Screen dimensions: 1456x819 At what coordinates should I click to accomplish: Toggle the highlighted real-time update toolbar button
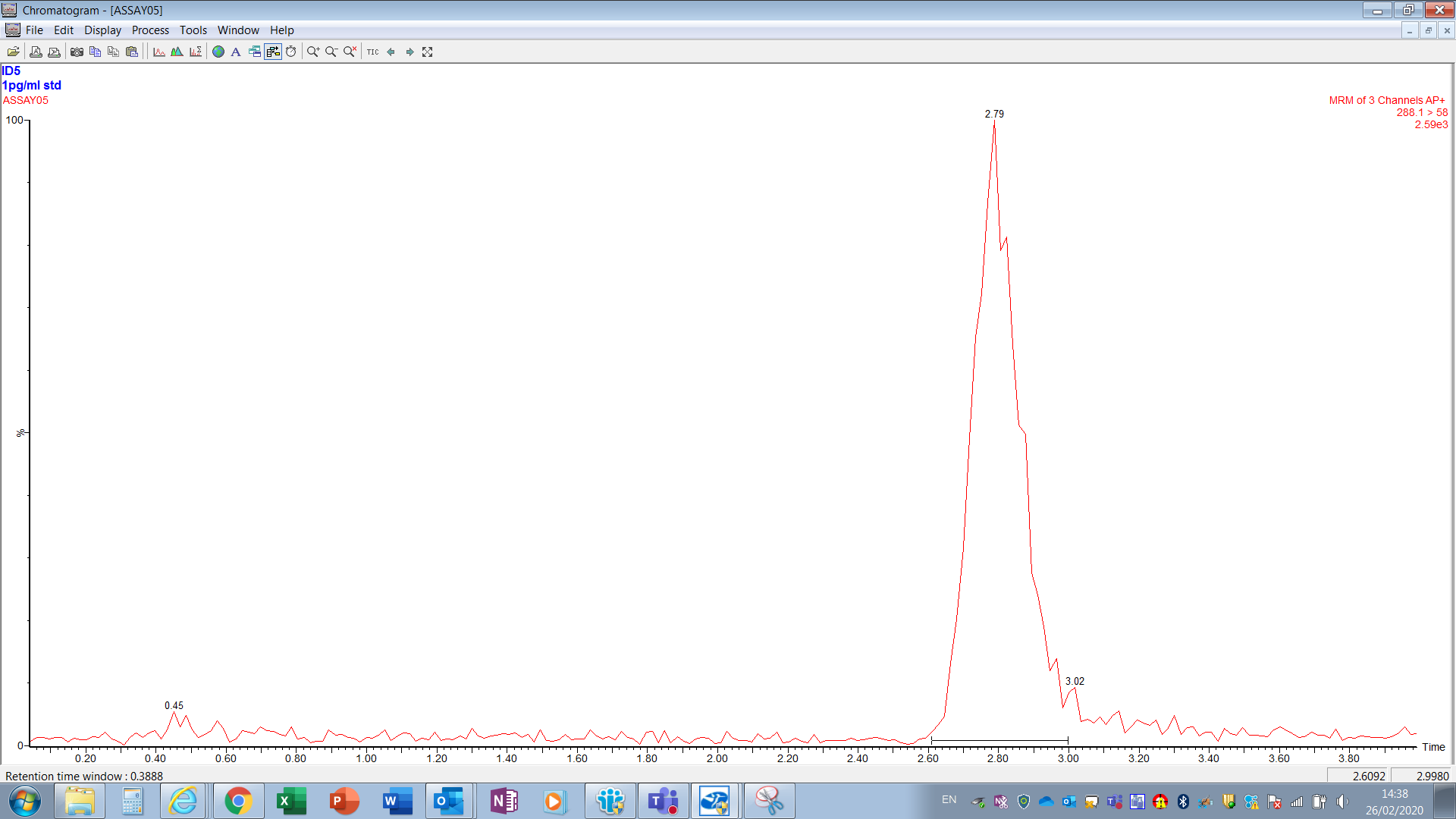pyautogui.click(x=273, y=52)
